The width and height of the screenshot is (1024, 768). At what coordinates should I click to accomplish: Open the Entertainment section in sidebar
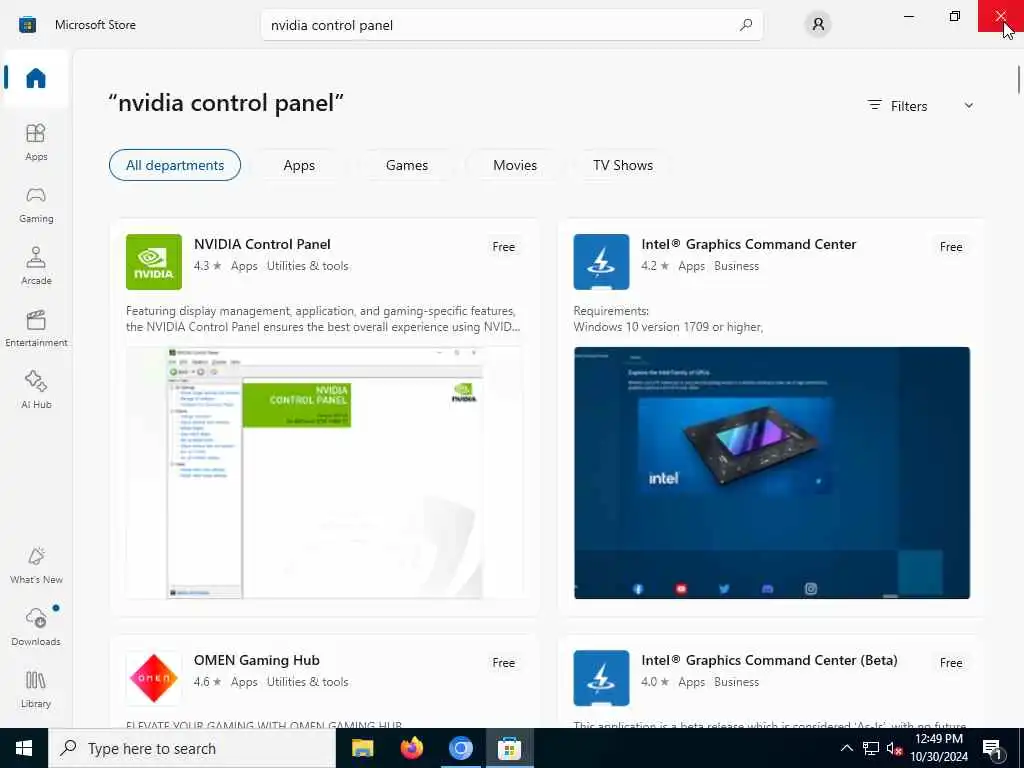pos(36,328)
